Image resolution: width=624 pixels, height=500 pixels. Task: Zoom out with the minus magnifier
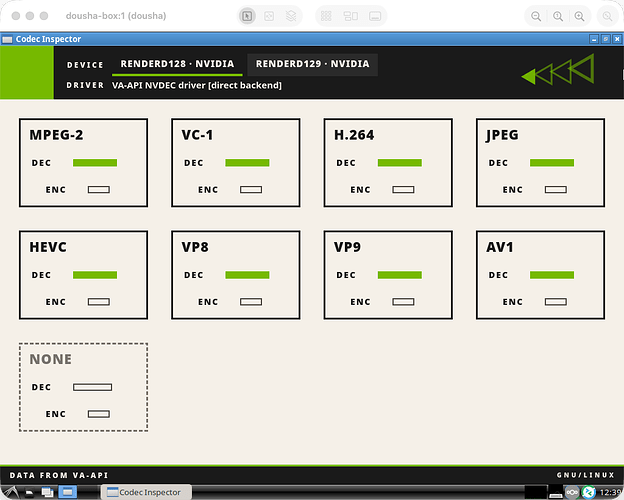(536, 16)
